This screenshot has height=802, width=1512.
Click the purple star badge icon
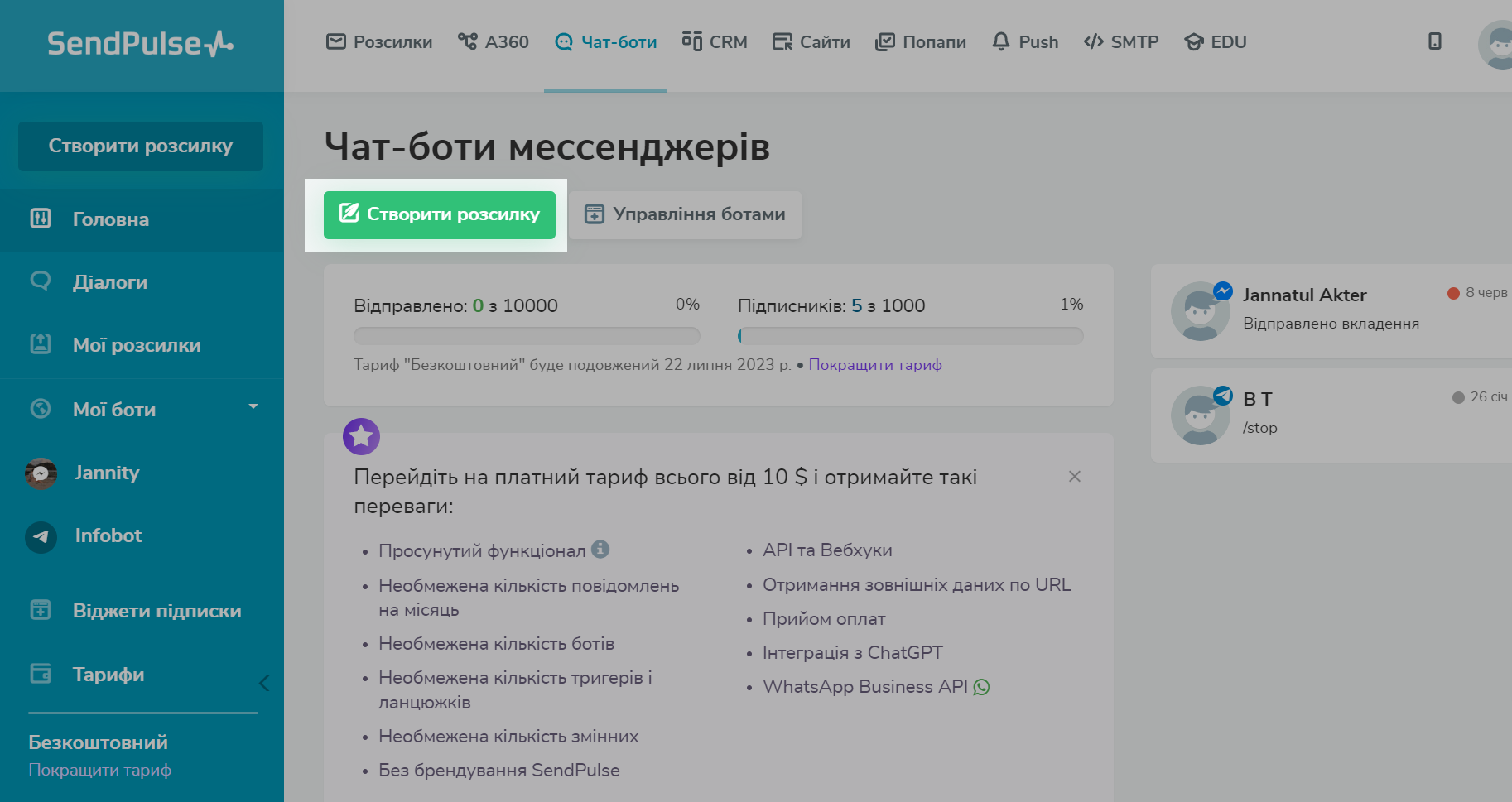(x=361, y=436)
